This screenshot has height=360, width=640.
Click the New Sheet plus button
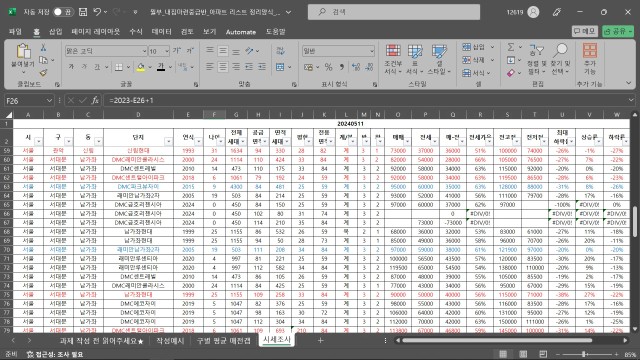click(x=320, y=340)
